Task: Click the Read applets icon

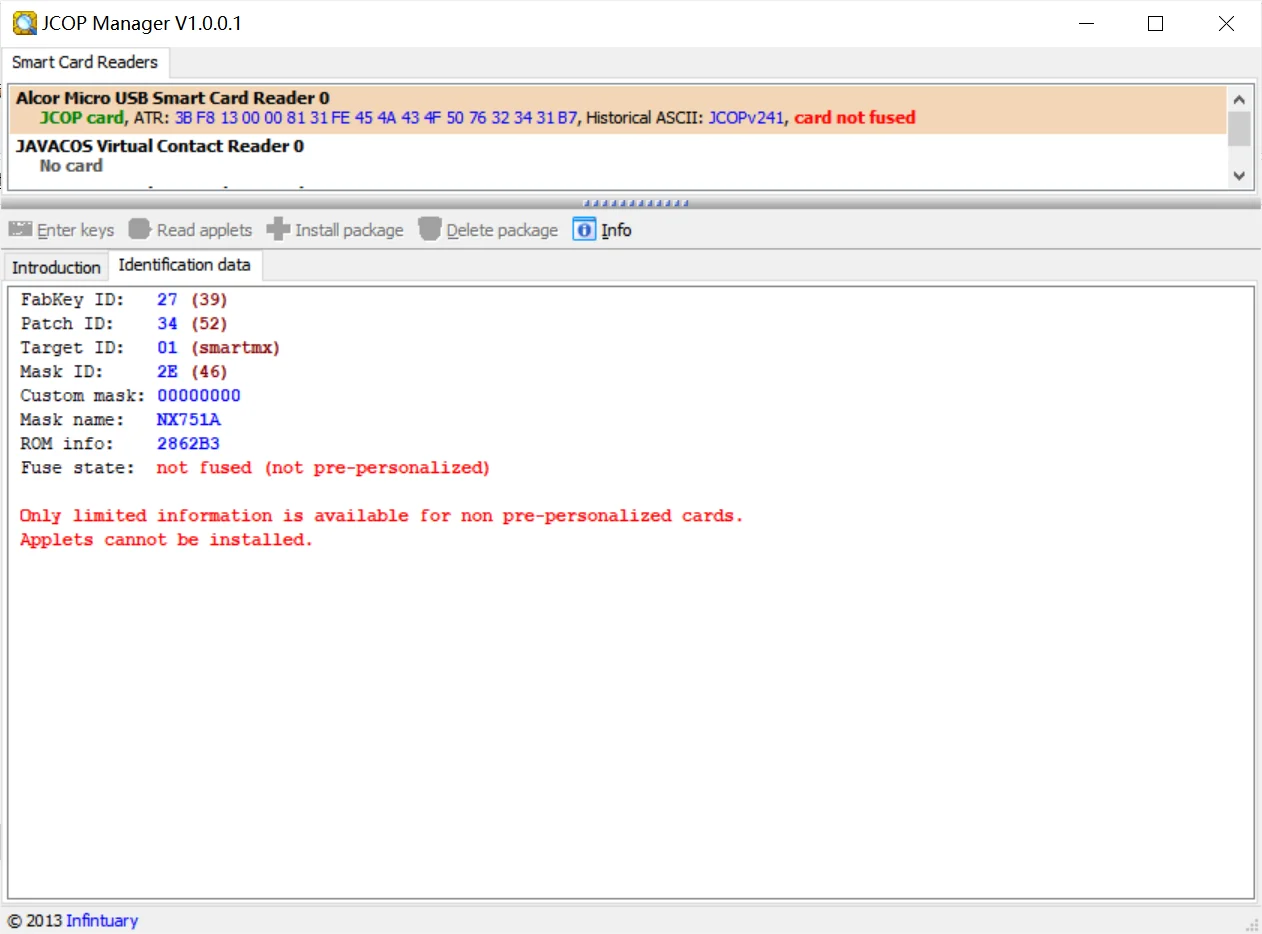Action: coord(139,230)
